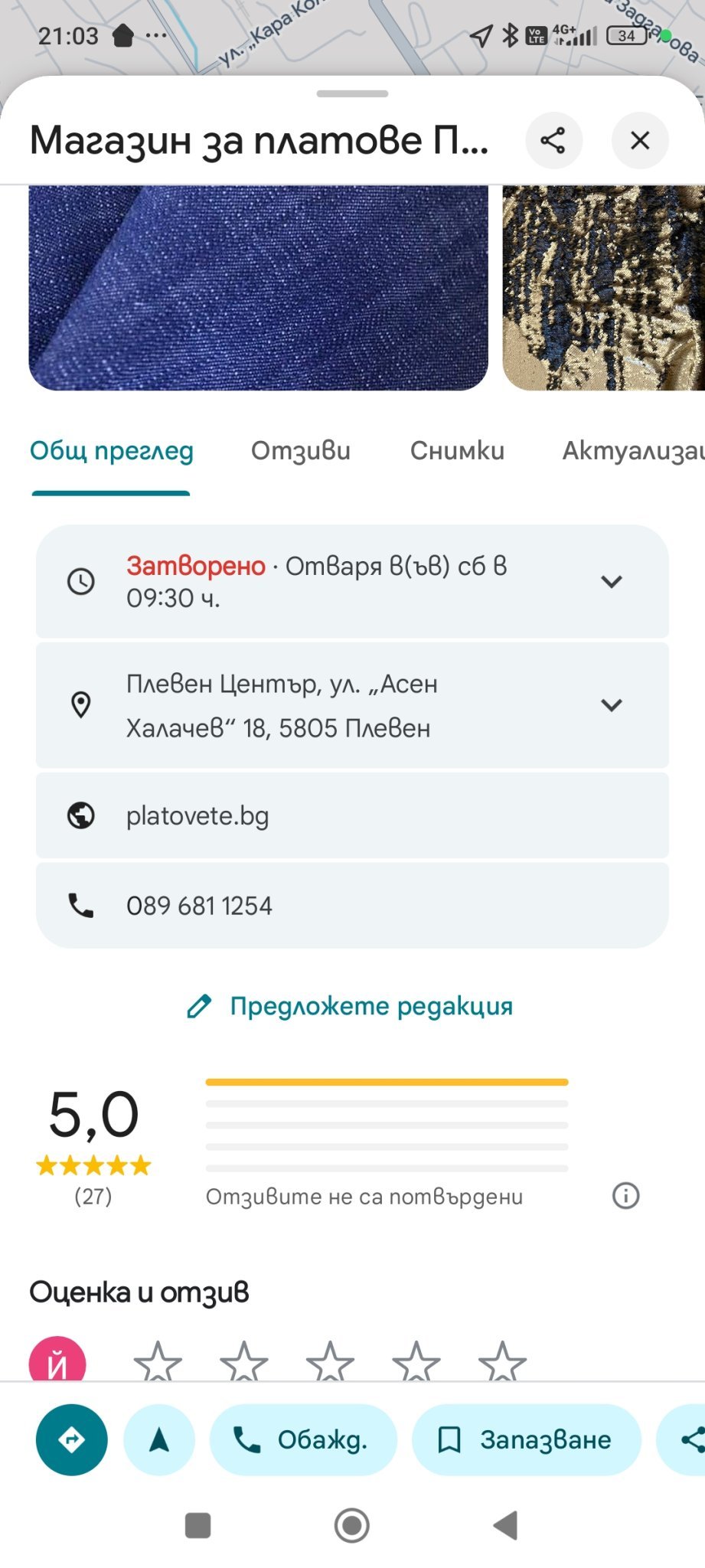Tap the info icon beside unverified reviews
Screen dimensions: 705x1568
625,1196
